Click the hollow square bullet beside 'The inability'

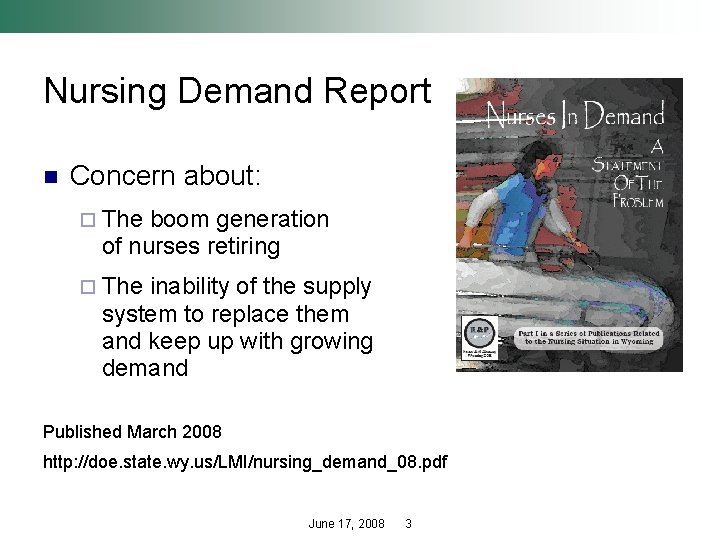[x=88, y=287]
